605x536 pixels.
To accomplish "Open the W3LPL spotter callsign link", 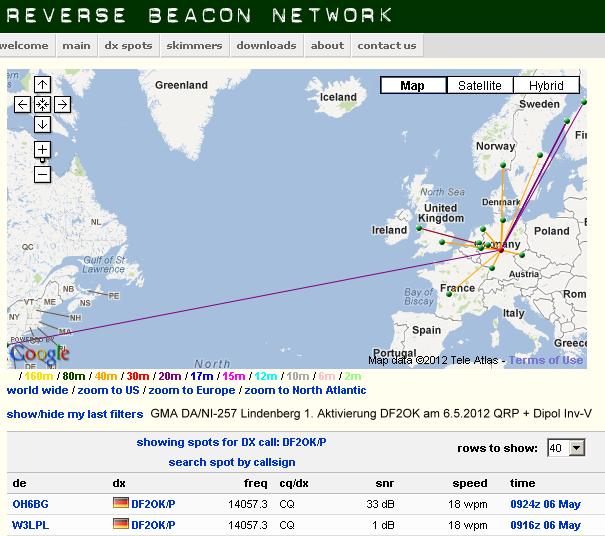I will pos(30,525).
